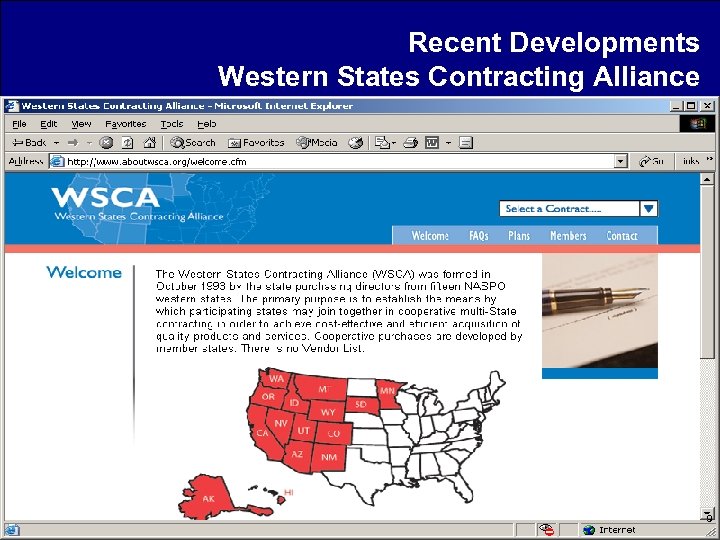Click the Discuss icon in toolbar
The image size is (720, 540).
pyautogui.click(x=466, y=143)
